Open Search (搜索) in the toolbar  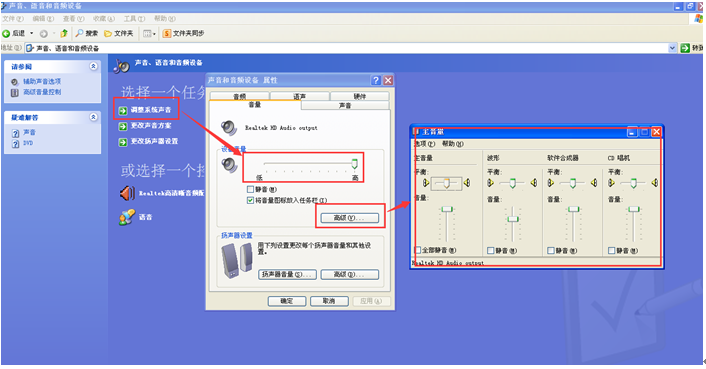click(x=86, y=33)
